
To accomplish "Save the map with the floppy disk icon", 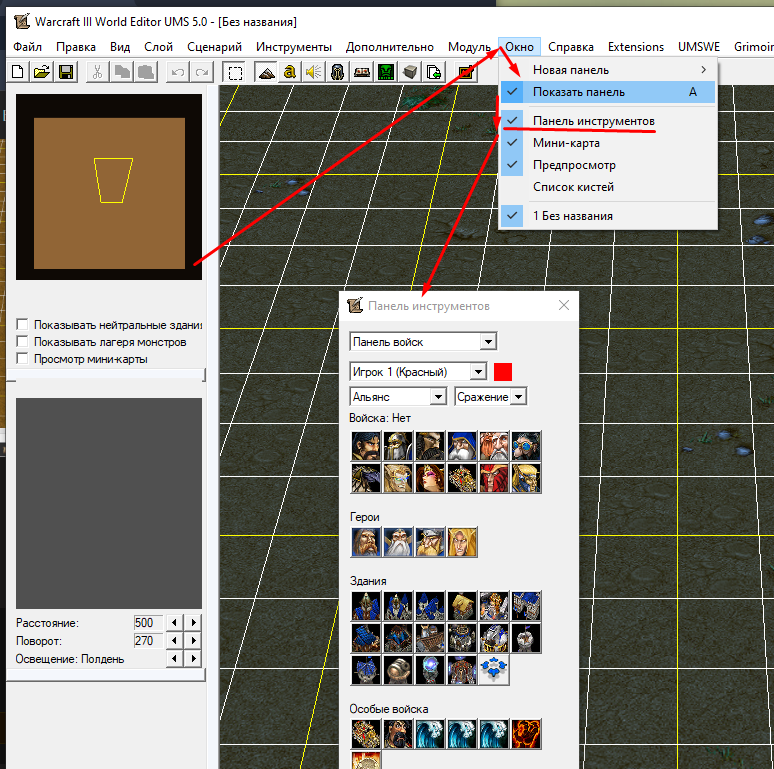I will (x=66, y=72).
